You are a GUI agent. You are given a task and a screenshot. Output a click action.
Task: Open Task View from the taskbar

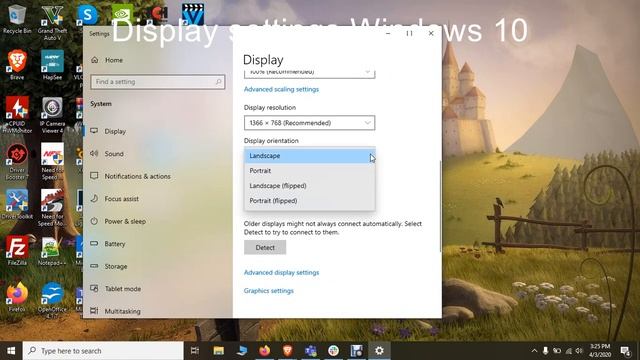tap(195, 351)
